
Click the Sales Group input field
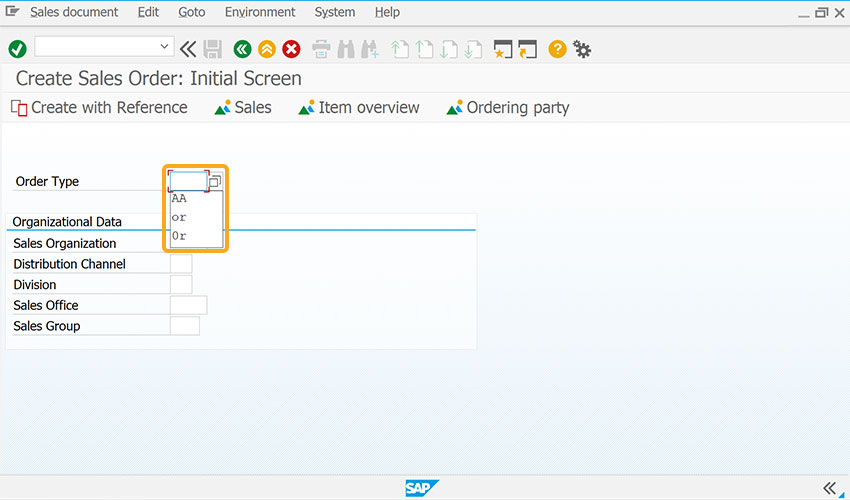click(185, 326)
